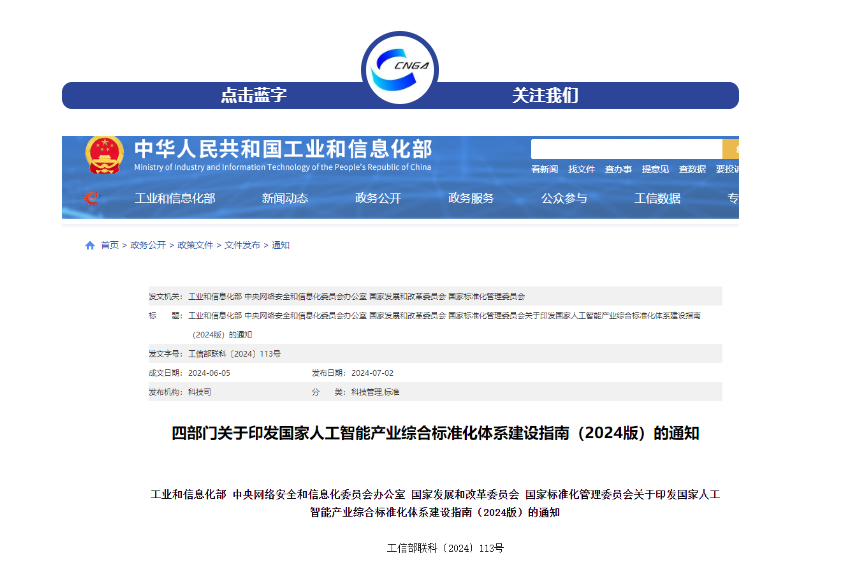Image resolution: width=843 pixels, height=565 pixels.
Task: Click the centered document number below the subtitle
Action: (445, 548)
